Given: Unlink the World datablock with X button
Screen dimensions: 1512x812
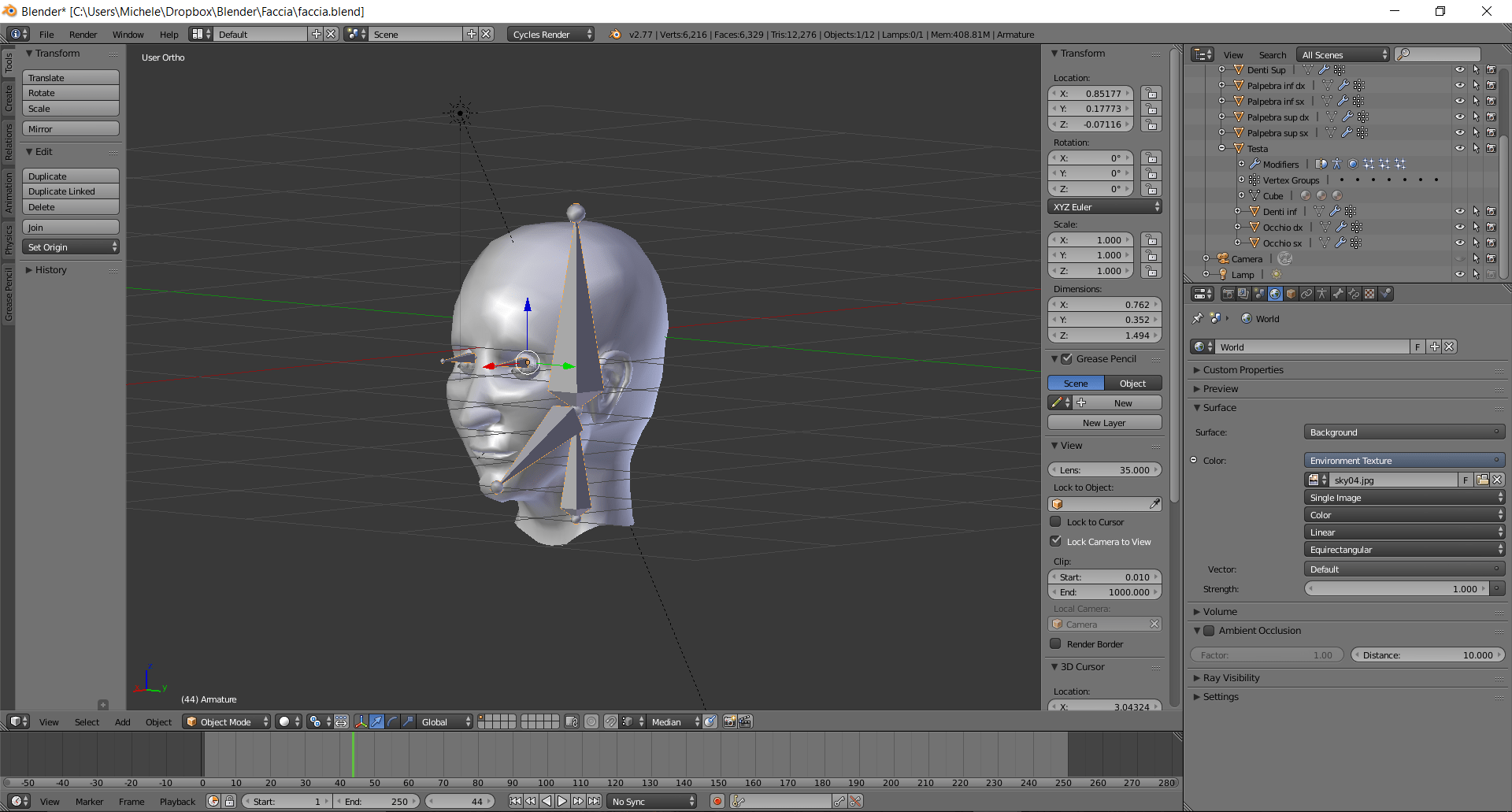Looking at the screenshot, I should pos(1450,347).
